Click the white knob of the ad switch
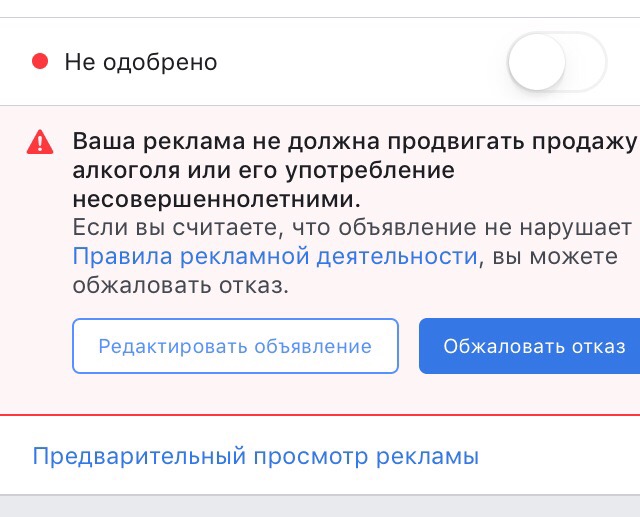 537,62
